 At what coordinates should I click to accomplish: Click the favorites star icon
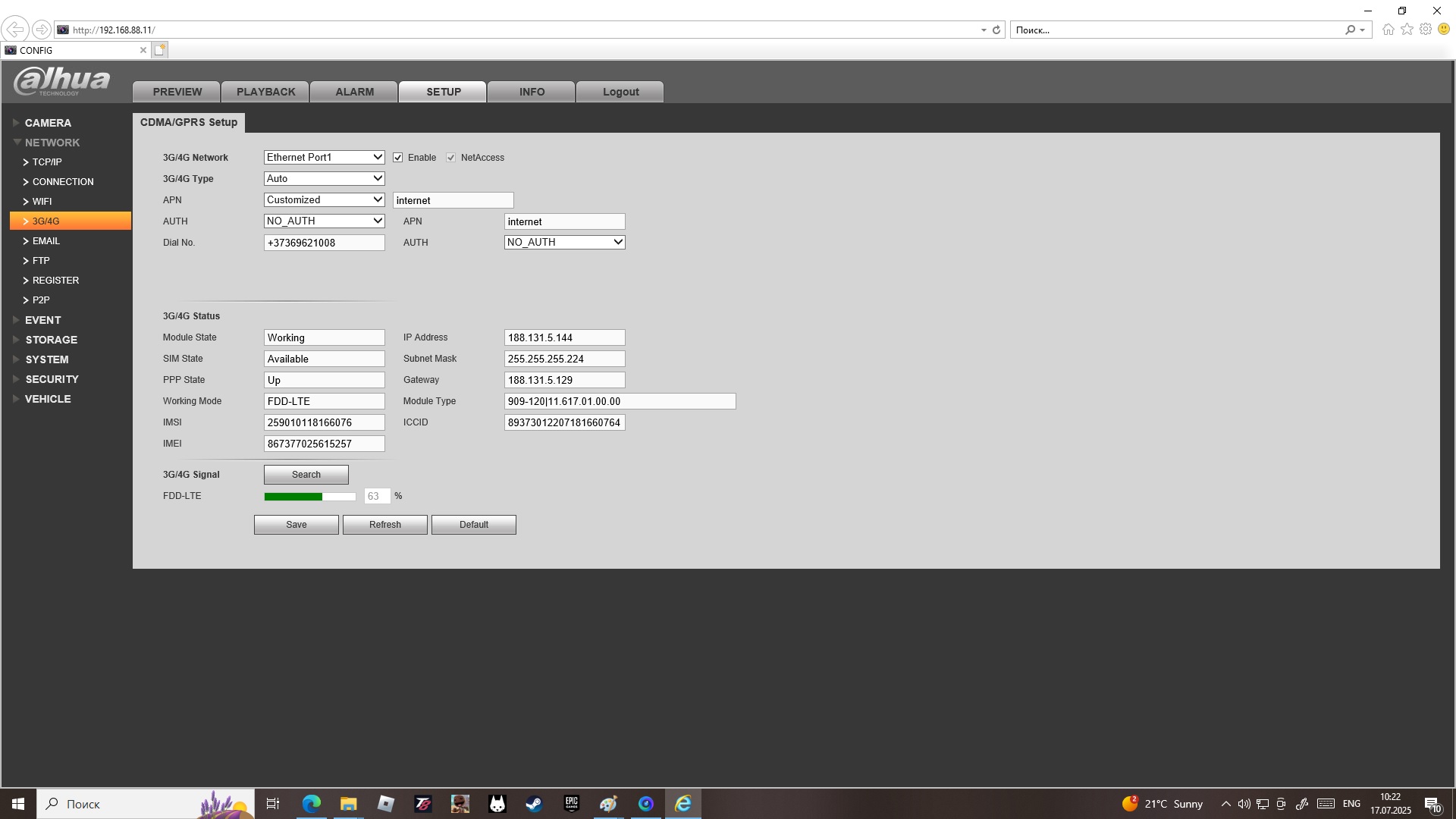pos(1407,30)
